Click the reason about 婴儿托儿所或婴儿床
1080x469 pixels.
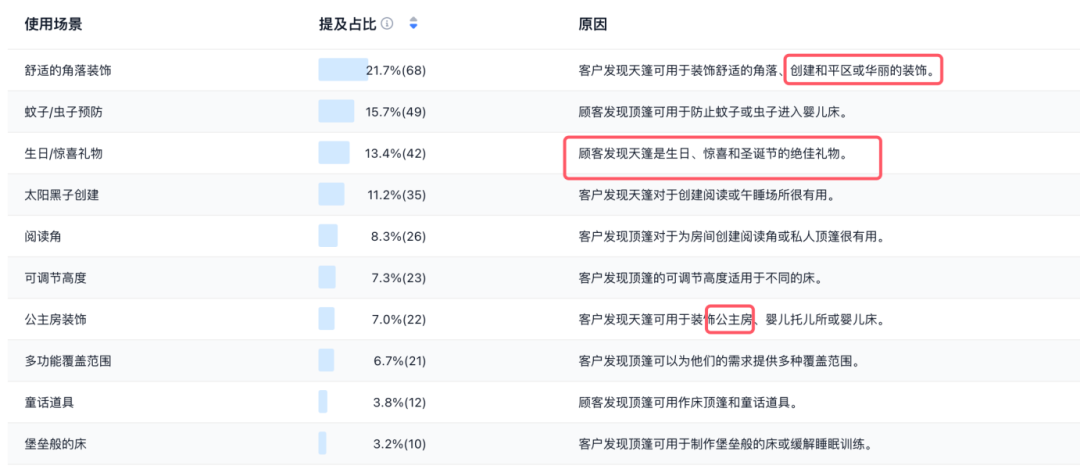[x=731, y=320]
